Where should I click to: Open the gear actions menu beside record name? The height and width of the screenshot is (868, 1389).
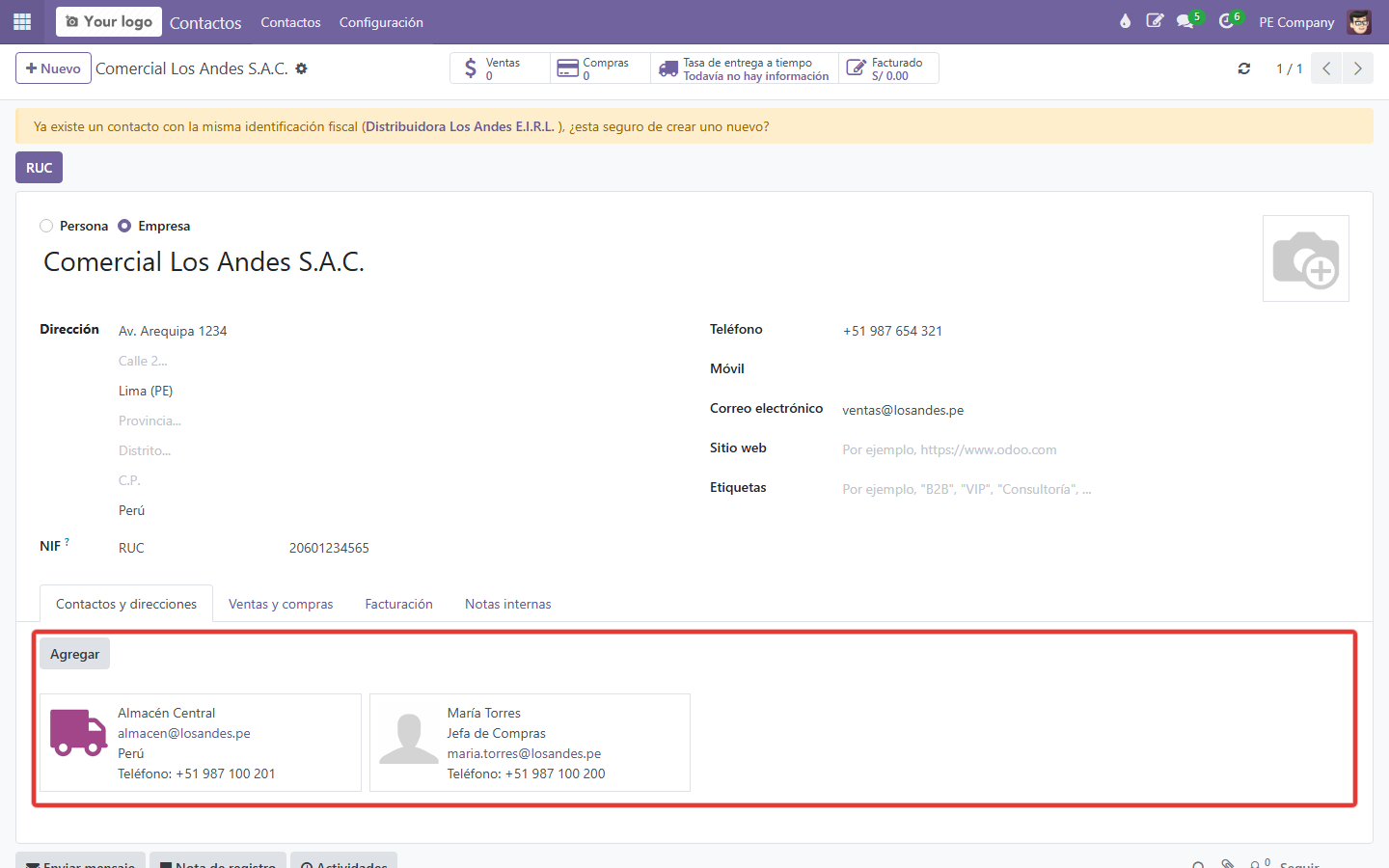coord(301,68)
